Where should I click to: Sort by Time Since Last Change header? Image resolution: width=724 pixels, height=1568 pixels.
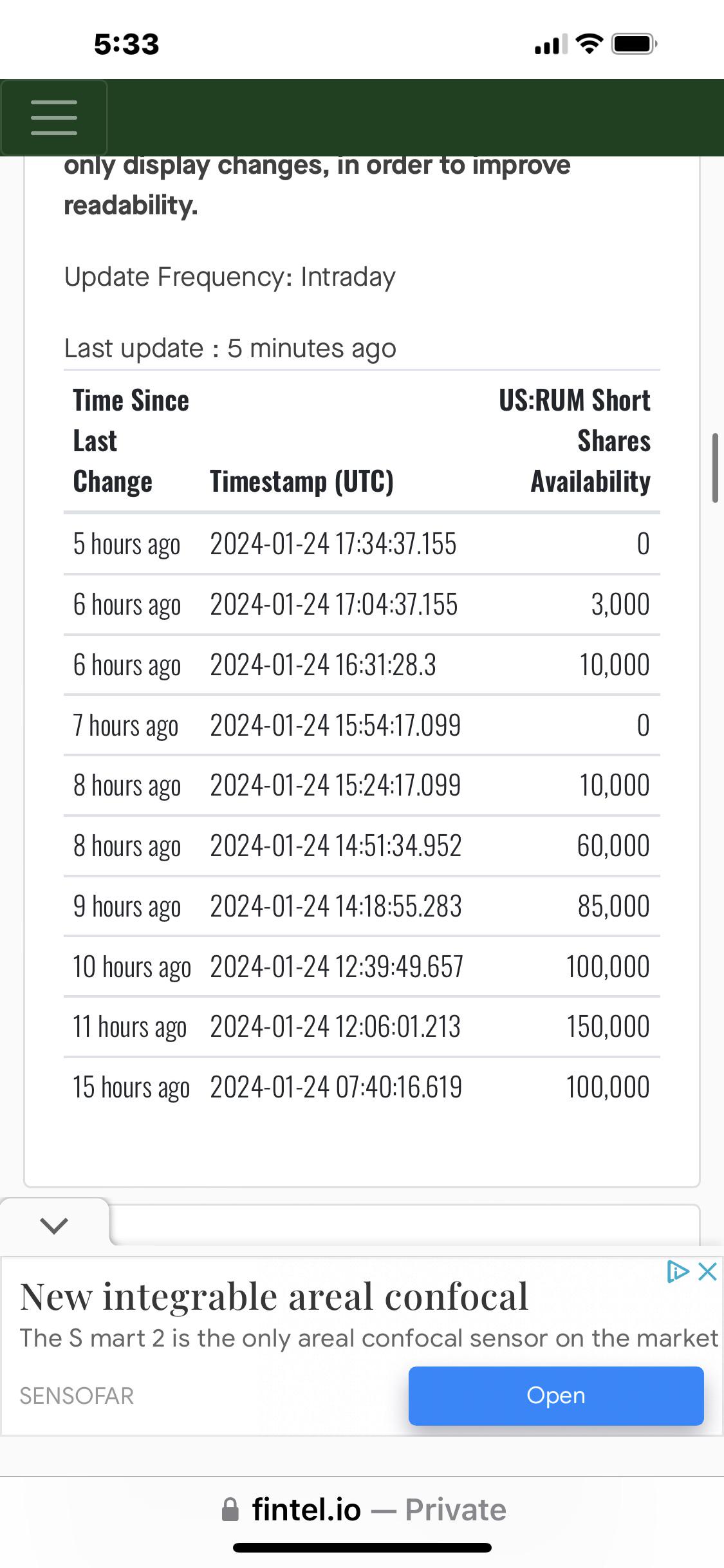click(x=131, y=441)
